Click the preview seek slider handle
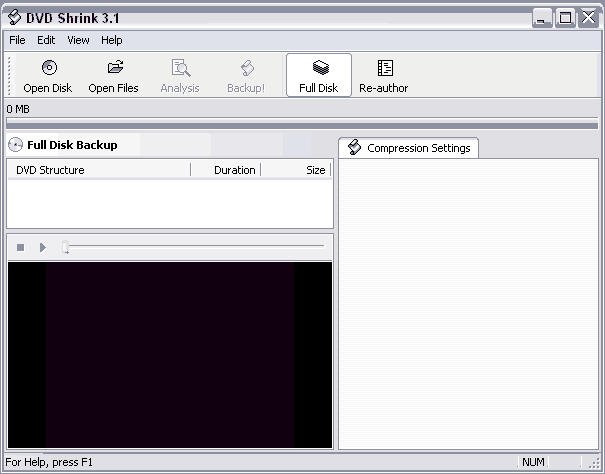605x474 pixels. (66, 247)
